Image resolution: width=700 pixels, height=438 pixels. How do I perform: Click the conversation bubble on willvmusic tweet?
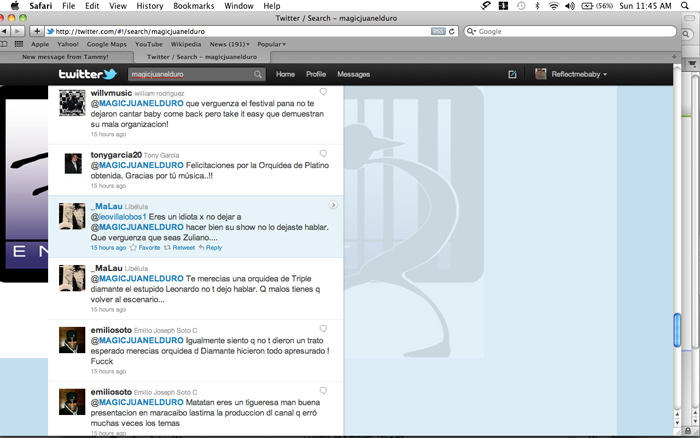click(x=323, y=92)
